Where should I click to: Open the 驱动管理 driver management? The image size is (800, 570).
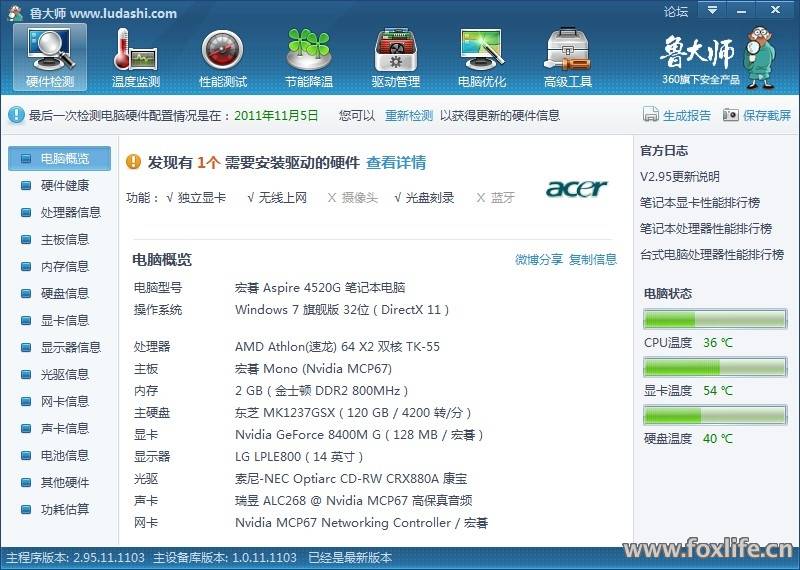(395, 56)
